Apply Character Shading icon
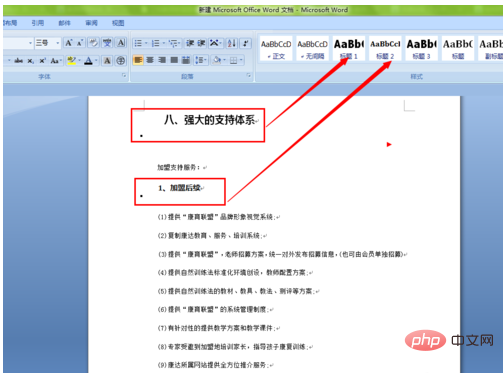 [107, 61]
